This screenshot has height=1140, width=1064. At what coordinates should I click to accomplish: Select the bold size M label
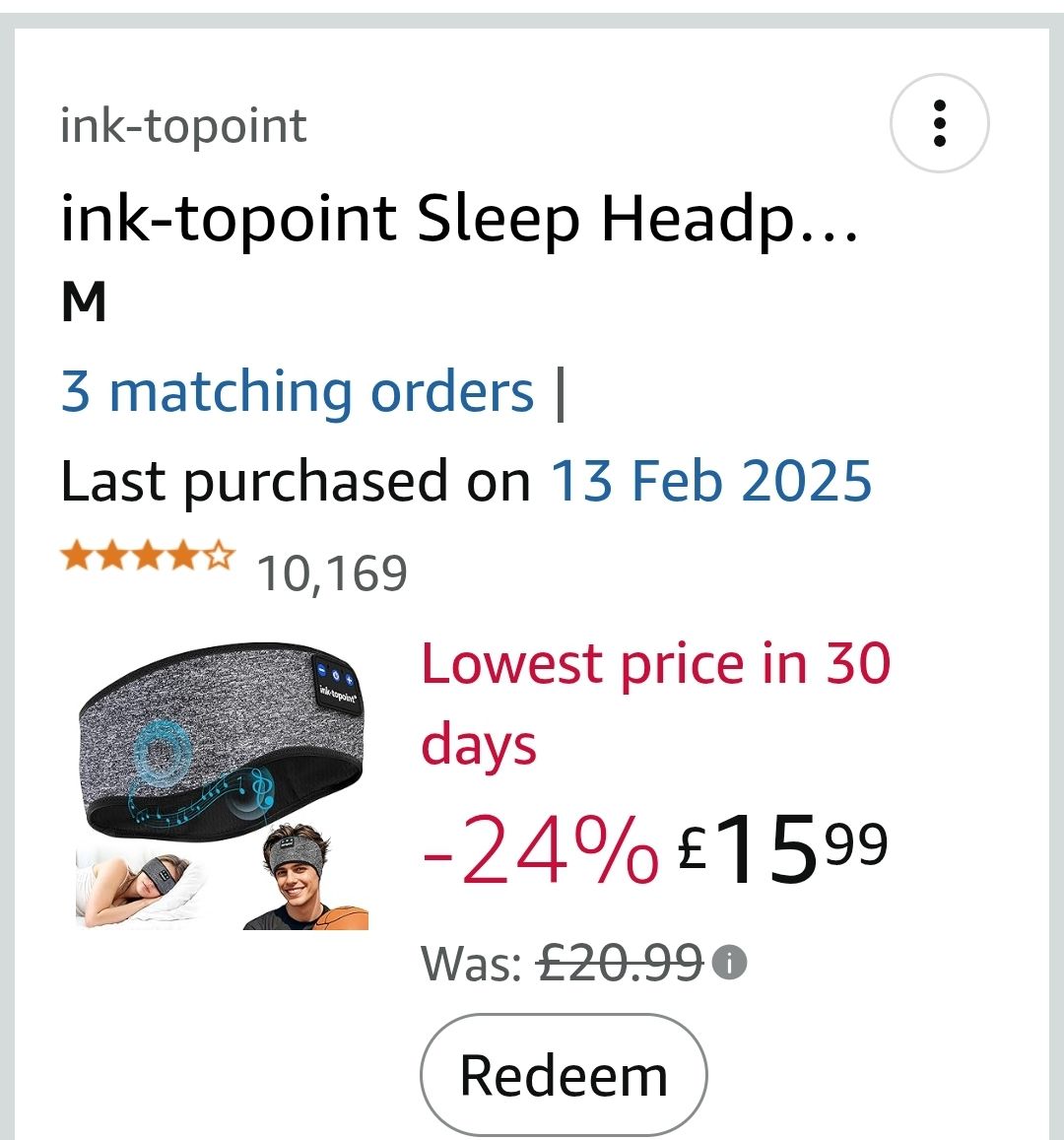coord(84,302)
